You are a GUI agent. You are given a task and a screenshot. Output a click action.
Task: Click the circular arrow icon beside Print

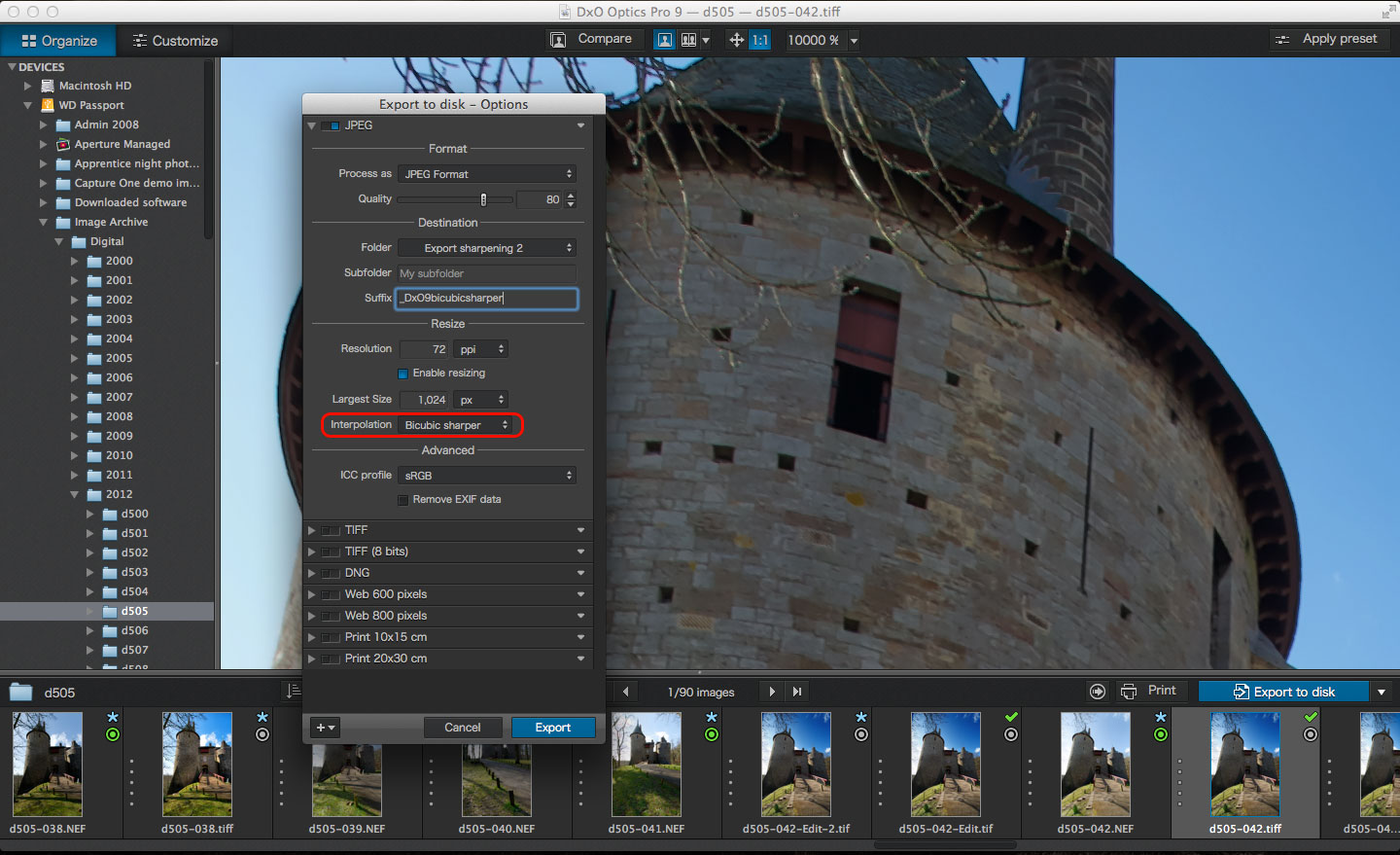[1098, 692]
